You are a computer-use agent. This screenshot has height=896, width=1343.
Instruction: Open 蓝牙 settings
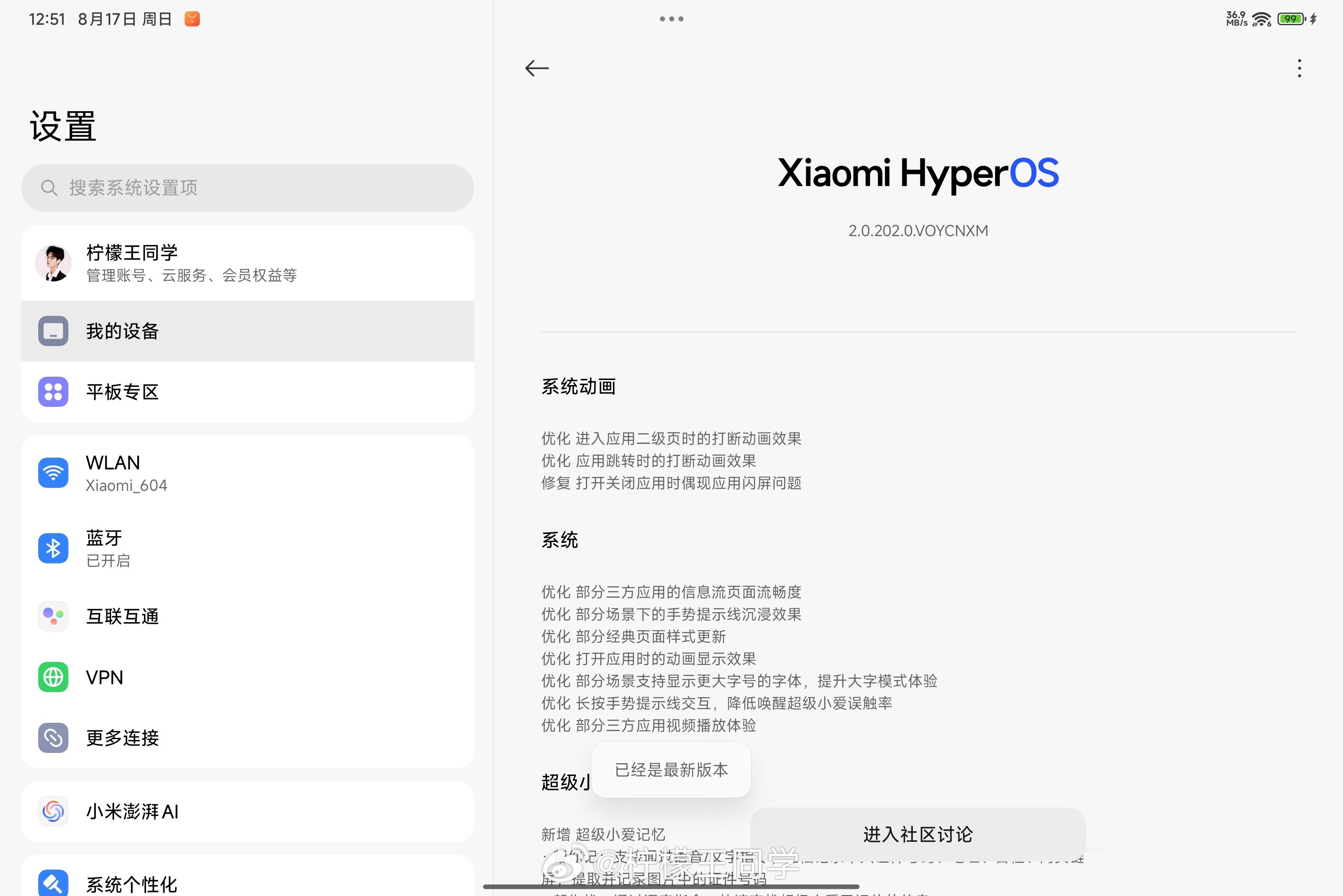pos(248,548)
